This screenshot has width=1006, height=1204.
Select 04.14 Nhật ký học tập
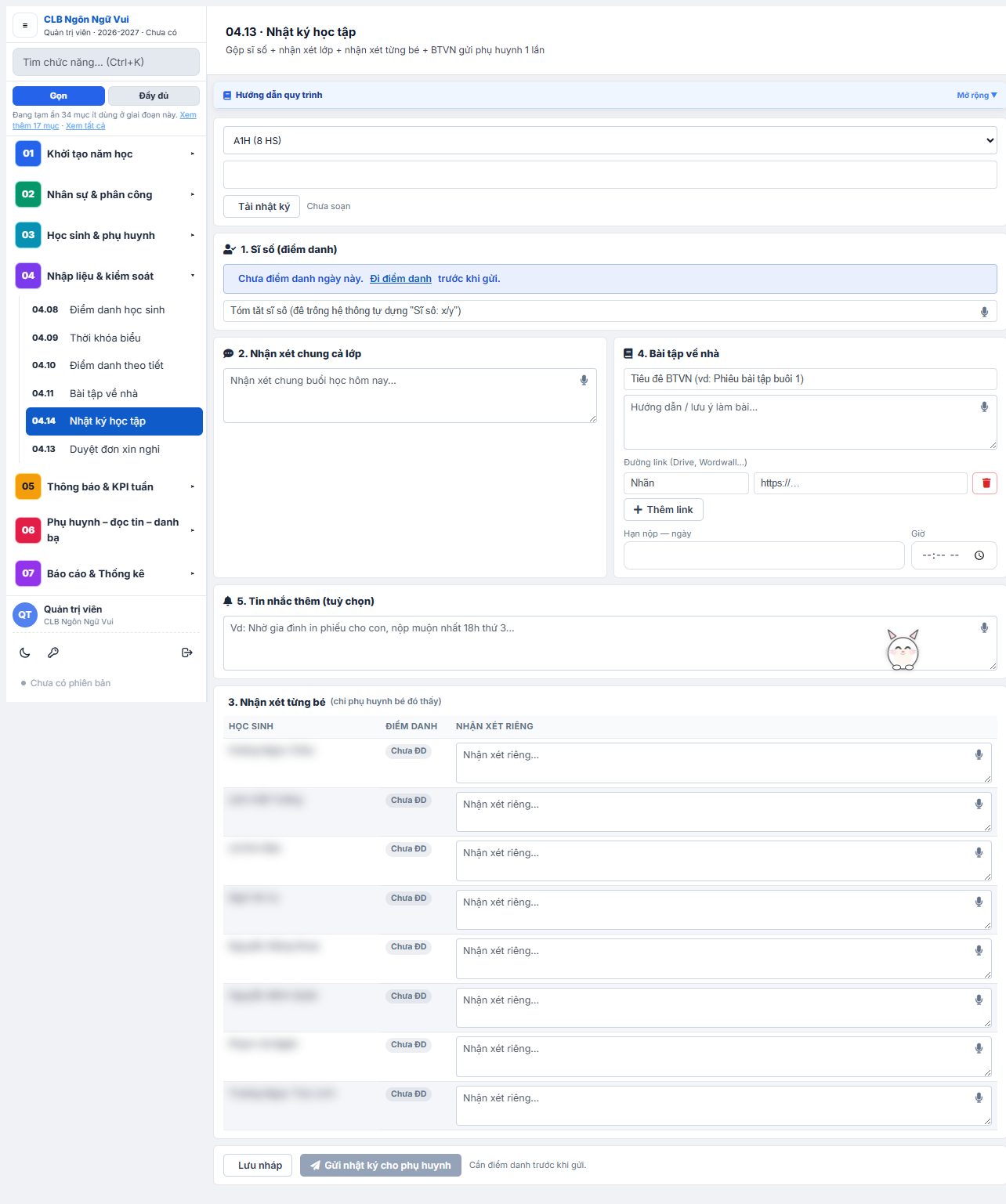[114, 421]
